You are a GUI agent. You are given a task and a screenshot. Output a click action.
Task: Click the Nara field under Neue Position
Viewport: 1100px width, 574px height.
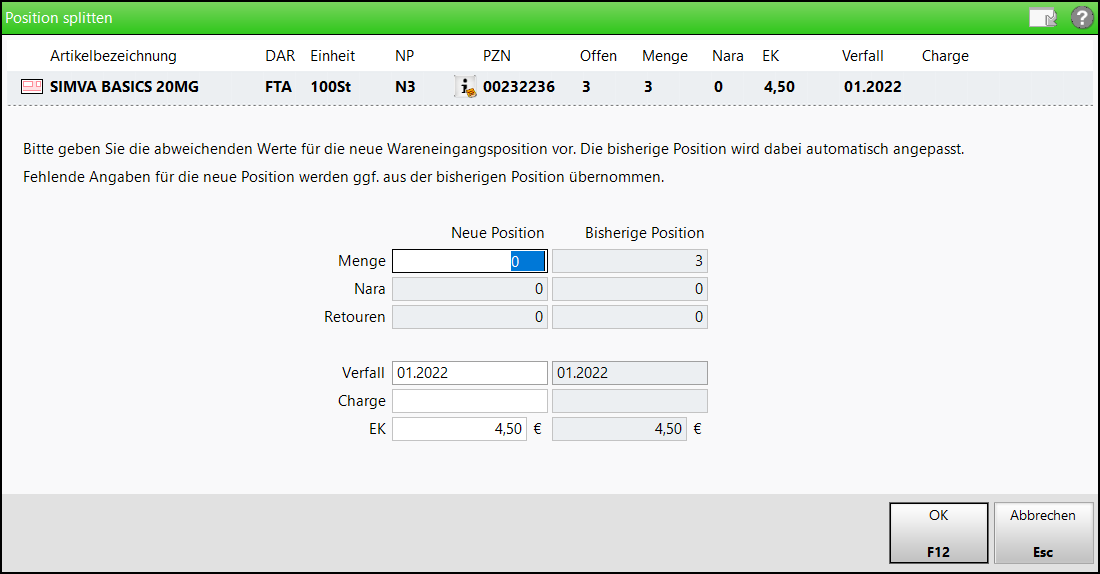point(469,289)
